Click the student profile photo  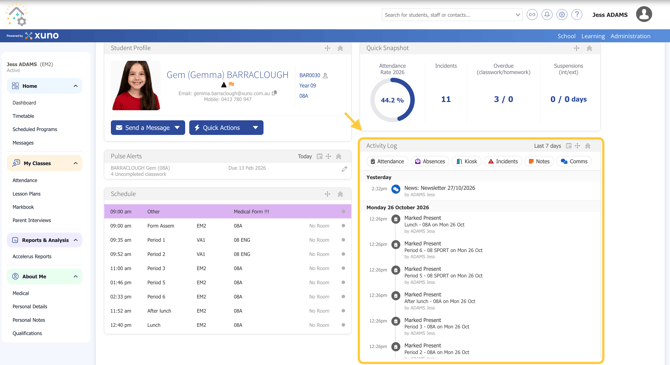[136, 85]
